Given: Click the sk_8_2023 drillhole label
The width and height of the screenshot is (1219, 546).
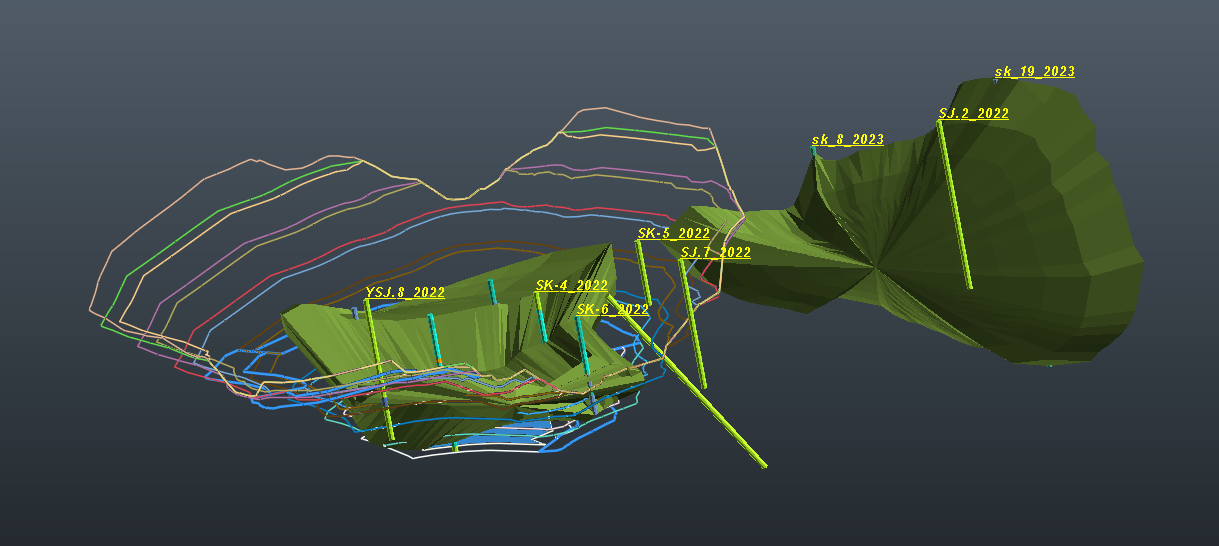Looking at the screenshot, I should click(x=848, y=140).
